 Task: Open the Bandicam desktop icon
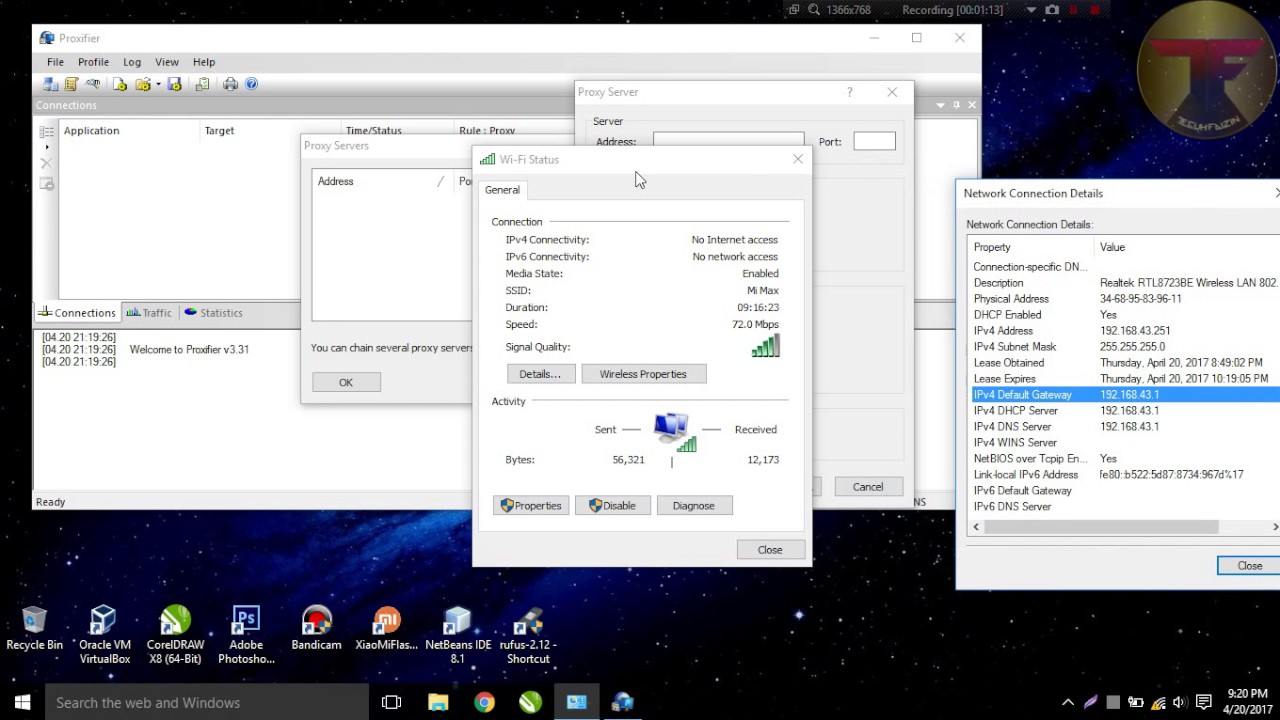(317, 630)
